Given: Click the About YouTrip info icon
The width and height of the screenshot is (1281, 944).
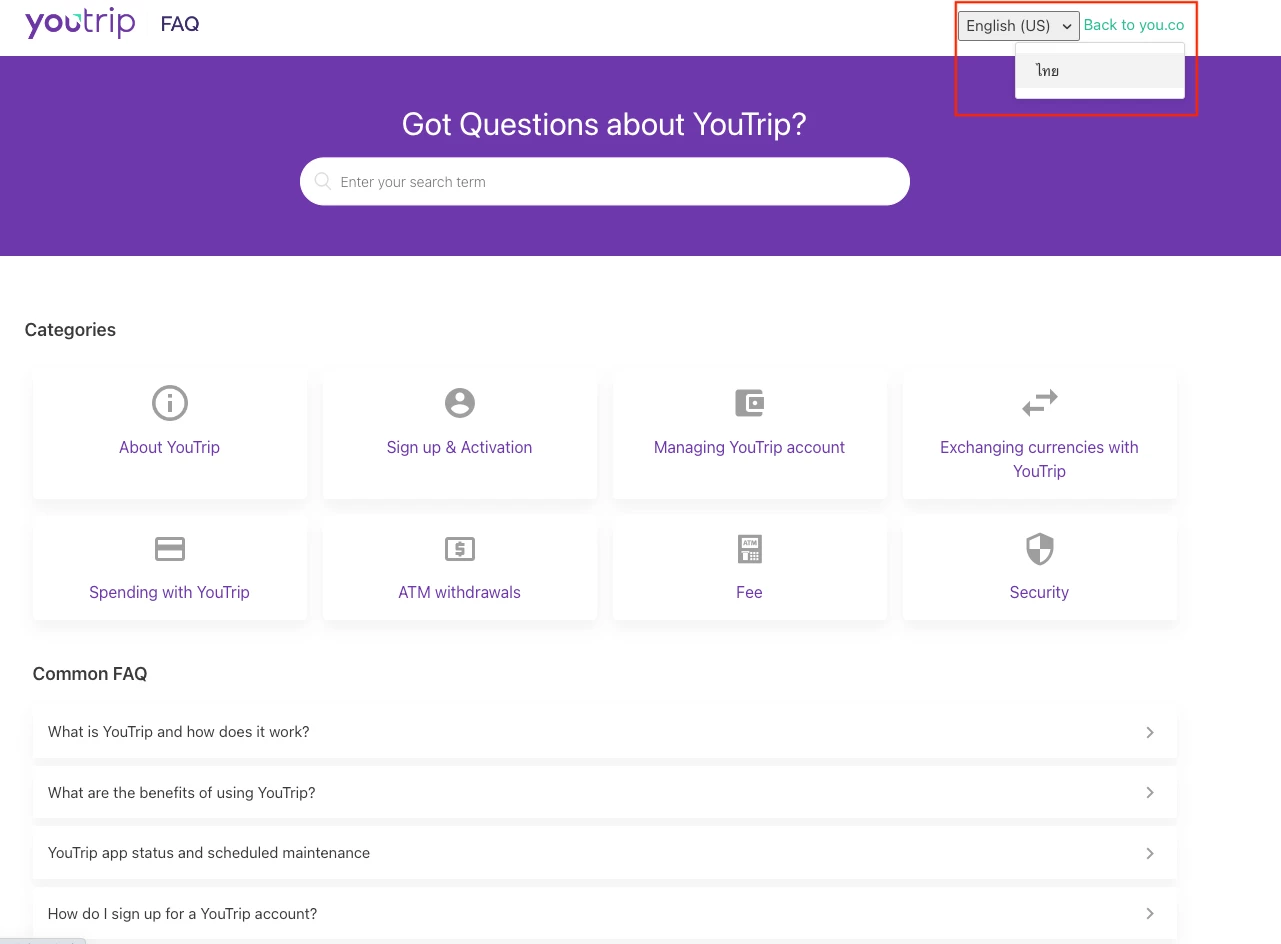Looking at the screenshot, I should point(170,403).
